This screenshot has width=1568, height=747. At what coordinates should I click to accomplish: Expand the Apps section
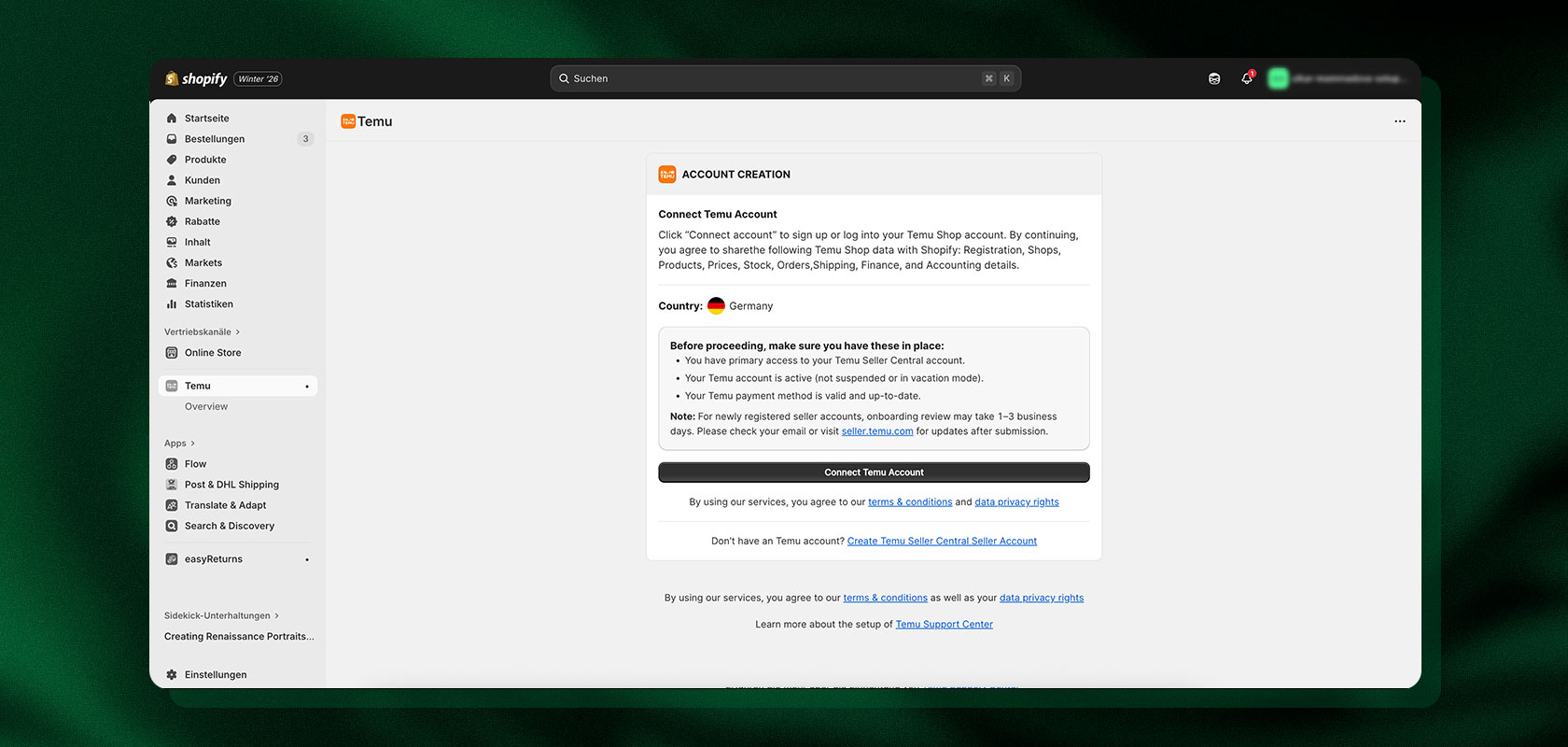pos(179,444)
